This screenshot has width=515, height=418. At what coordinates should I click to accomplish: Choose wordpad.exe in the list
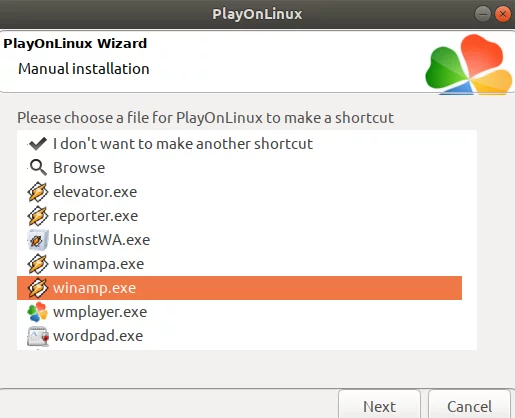239,336
